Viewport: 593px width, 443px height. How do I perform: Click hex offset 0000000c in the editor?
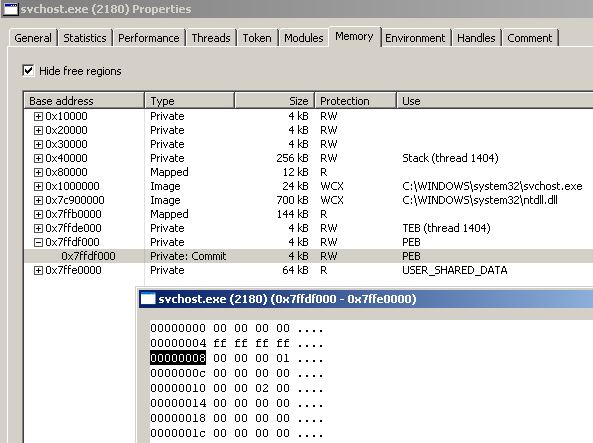(x=178, y=373)
